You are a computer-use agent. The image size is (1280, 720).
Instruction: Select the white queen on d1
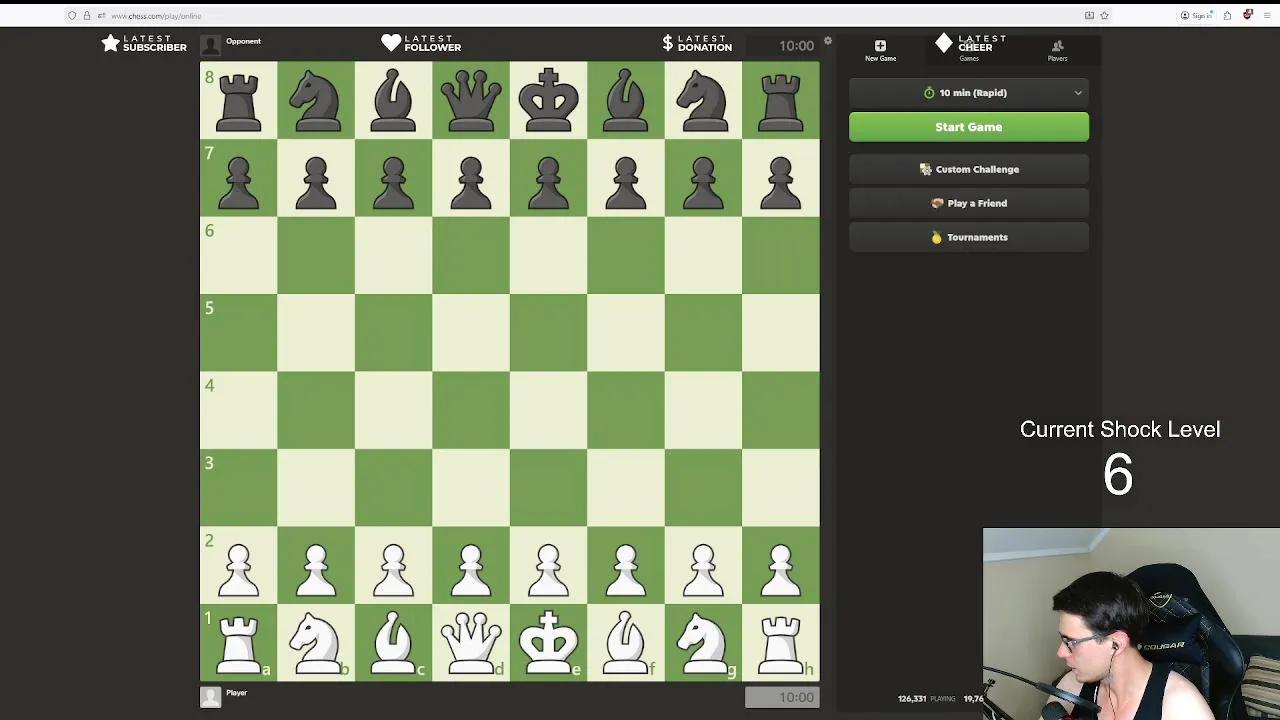pos(471,642)
